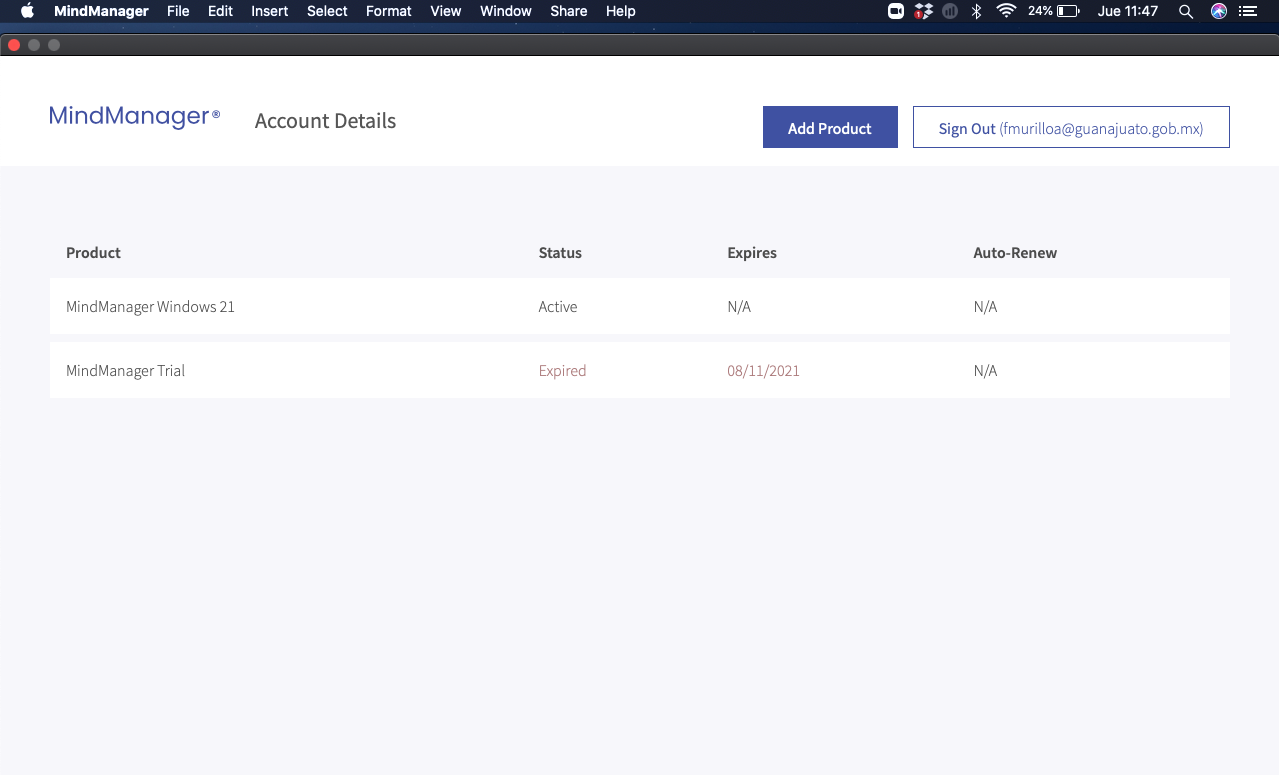Click the Add Product button

(829, 128)
